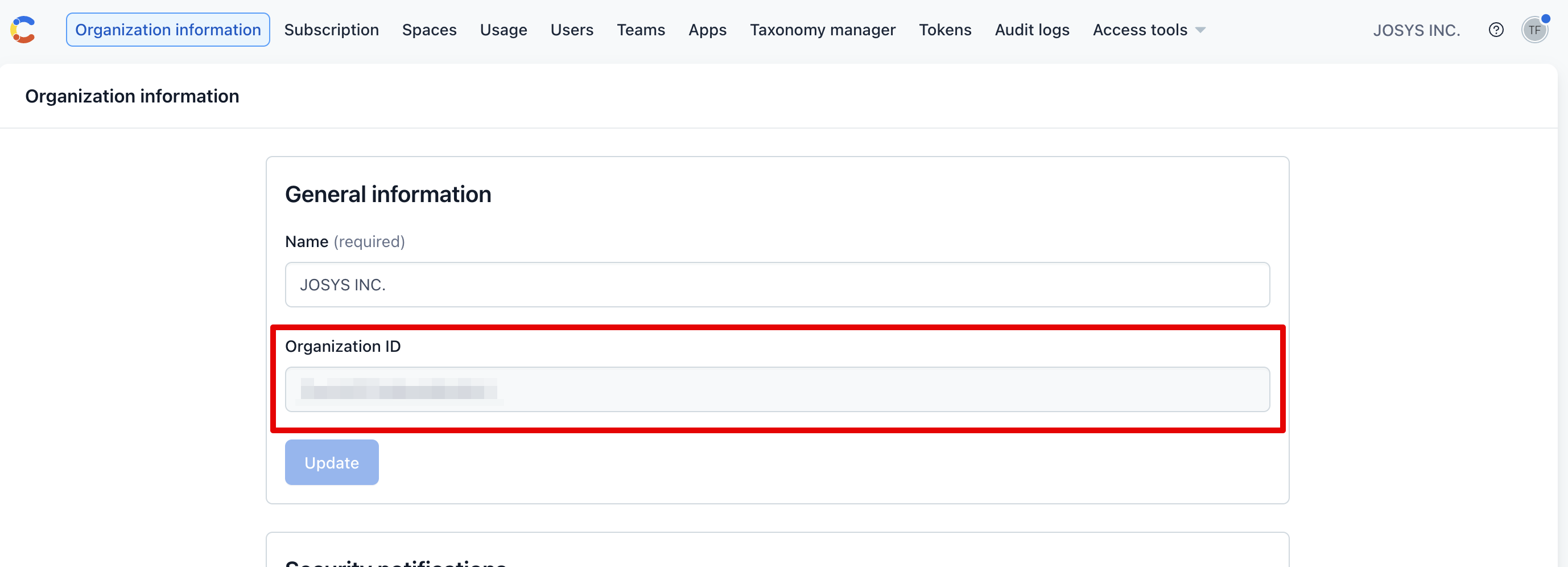
Task: Open the TF user avatar menu
Action: coord(1534,30)
